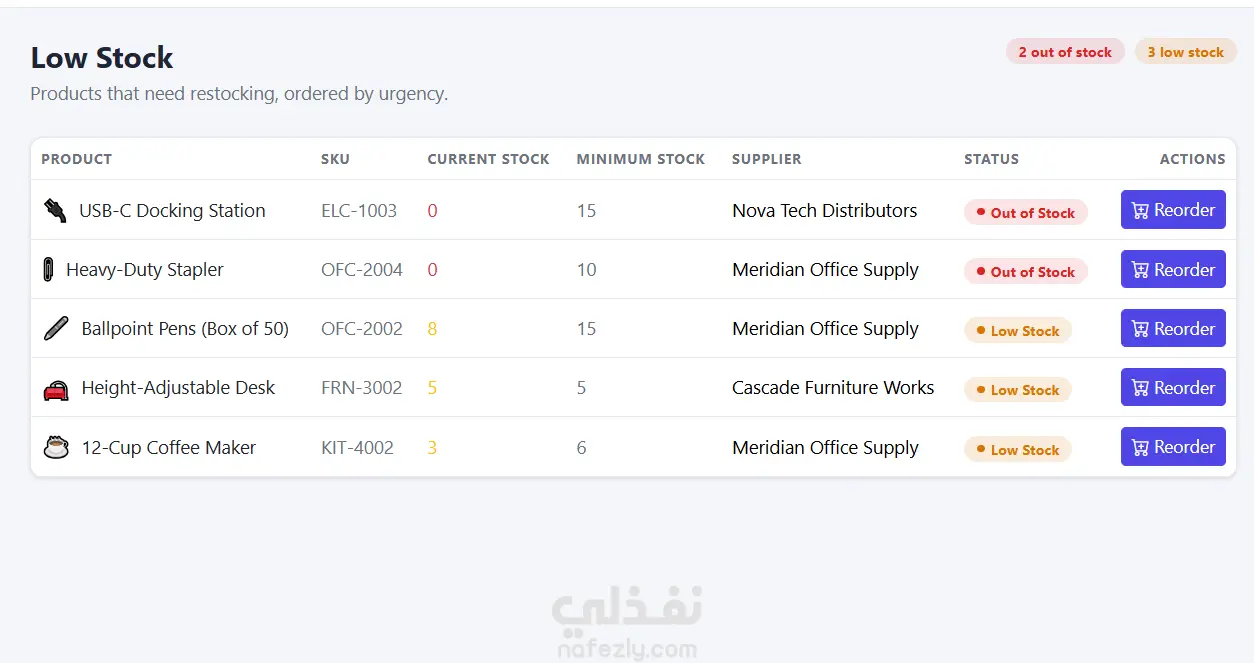Image resolution: width=1254 pixels, height=663 pixels.
Task: Reorder Ballpoint Pens (Box of 50)
Action: click(1173, 328)
